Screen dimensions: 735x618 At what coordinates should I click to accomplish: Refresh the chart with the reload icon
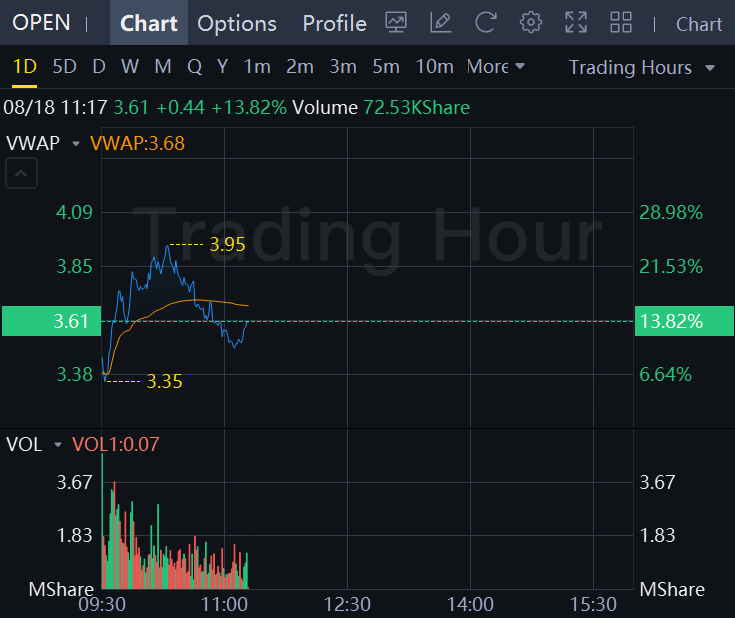coord(486,23)
